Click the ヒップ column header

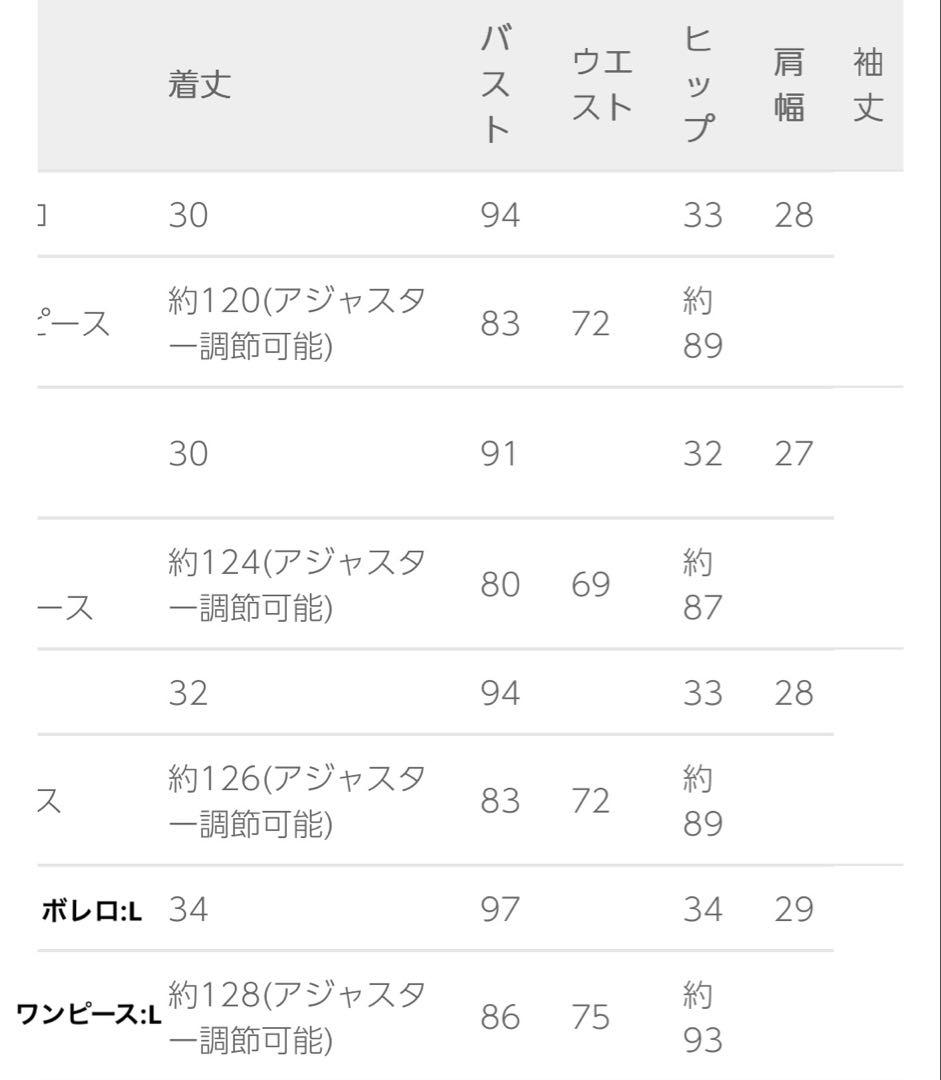pyautogui.click(x=701, y=85)
